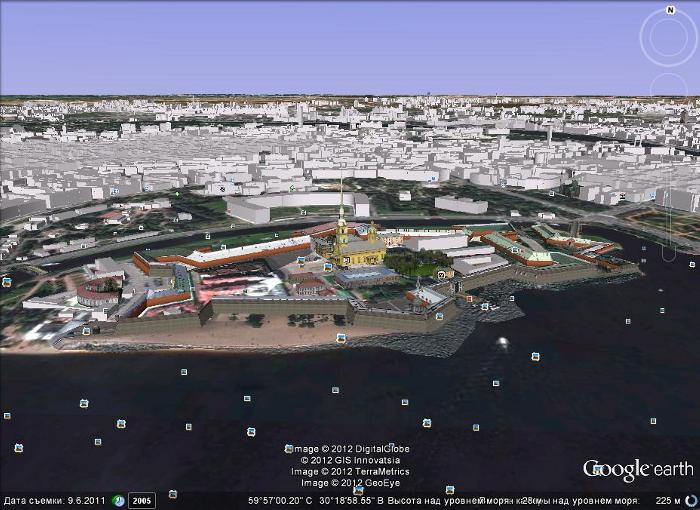Click the N north marker on the compass
This screenshot has height=510, width=700.
point(669,11)
